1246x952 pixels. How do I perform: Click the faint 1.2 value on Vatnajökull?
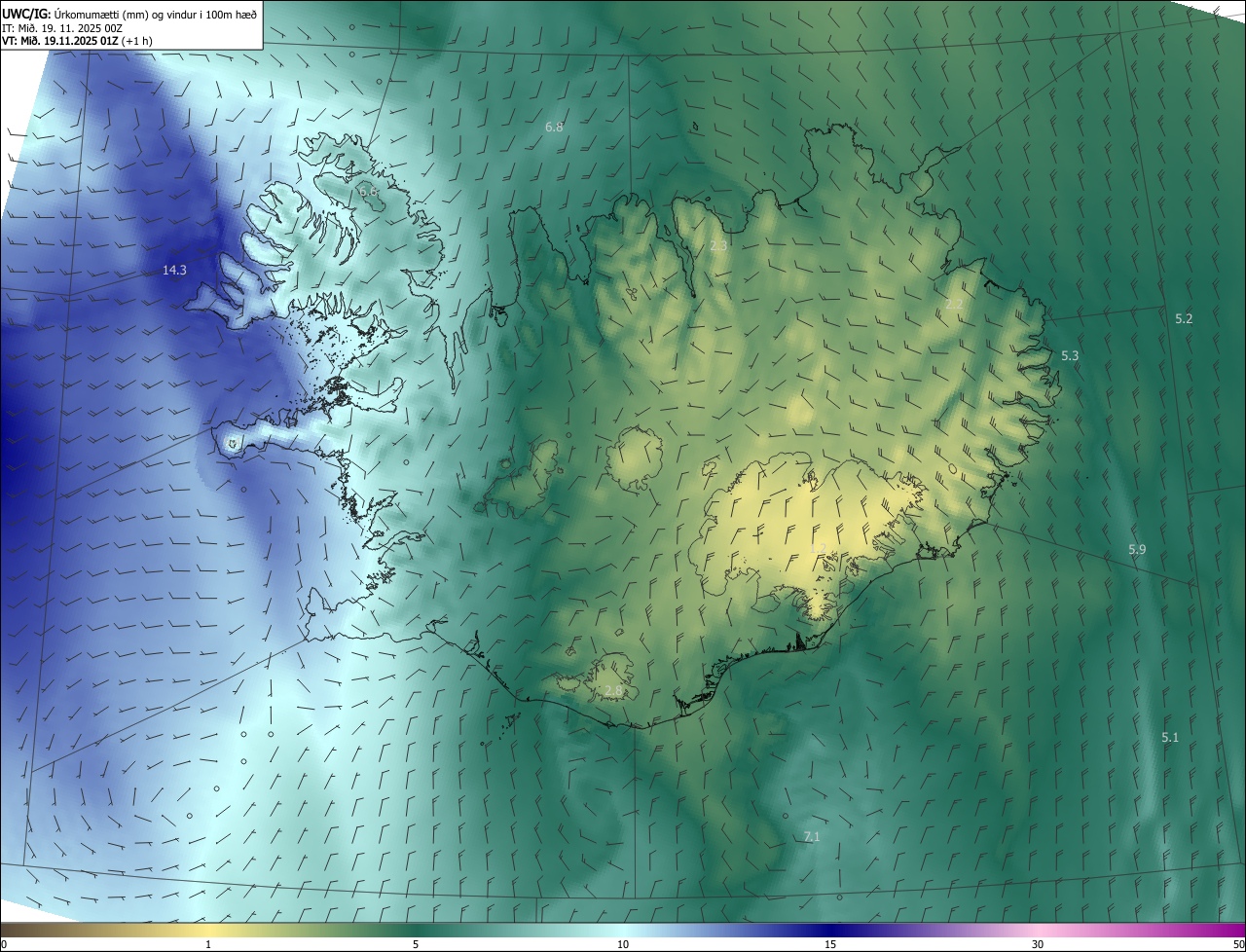(x=818, y=548)
